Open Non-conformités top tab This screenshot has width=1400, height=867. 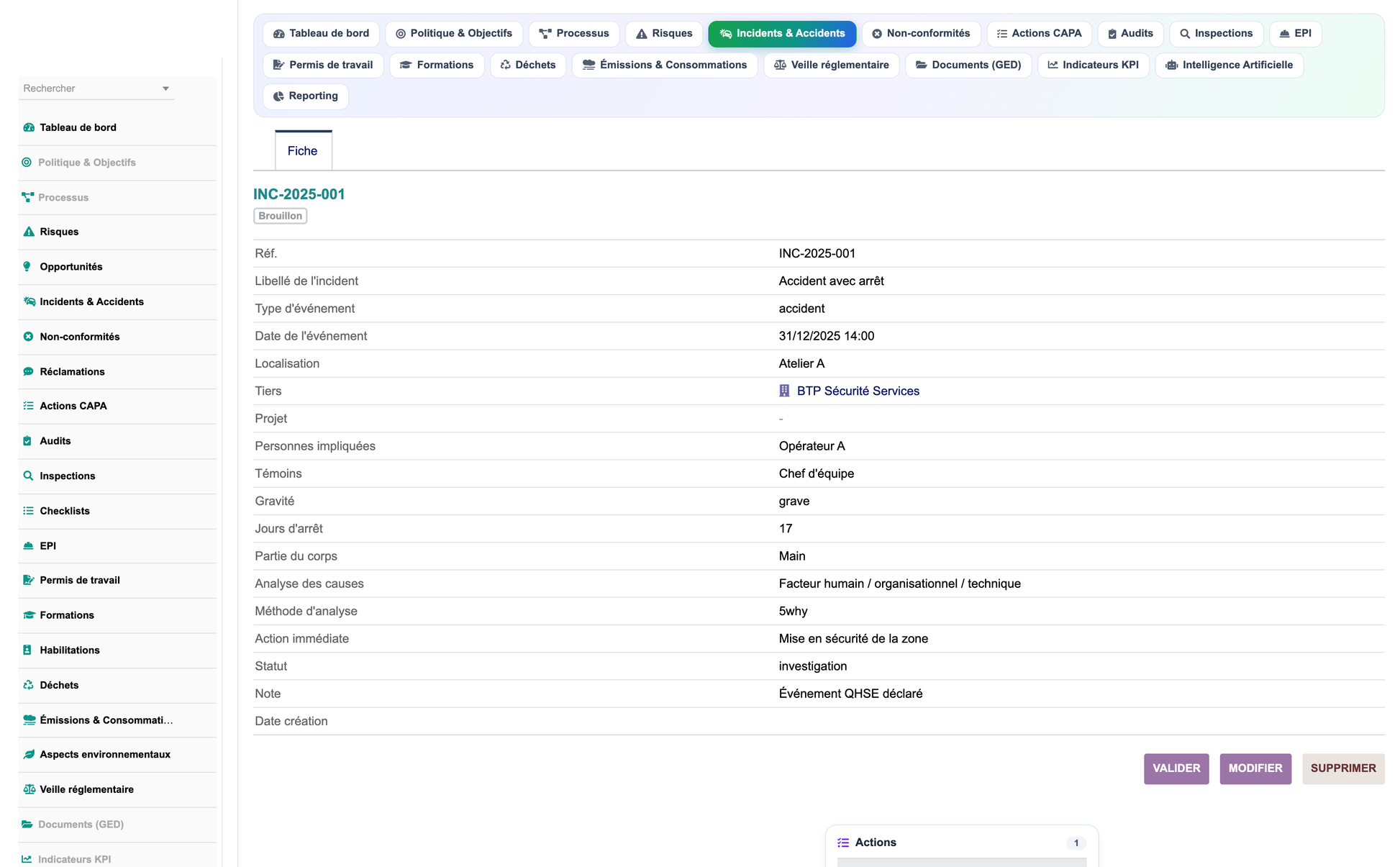click(921, 34)
